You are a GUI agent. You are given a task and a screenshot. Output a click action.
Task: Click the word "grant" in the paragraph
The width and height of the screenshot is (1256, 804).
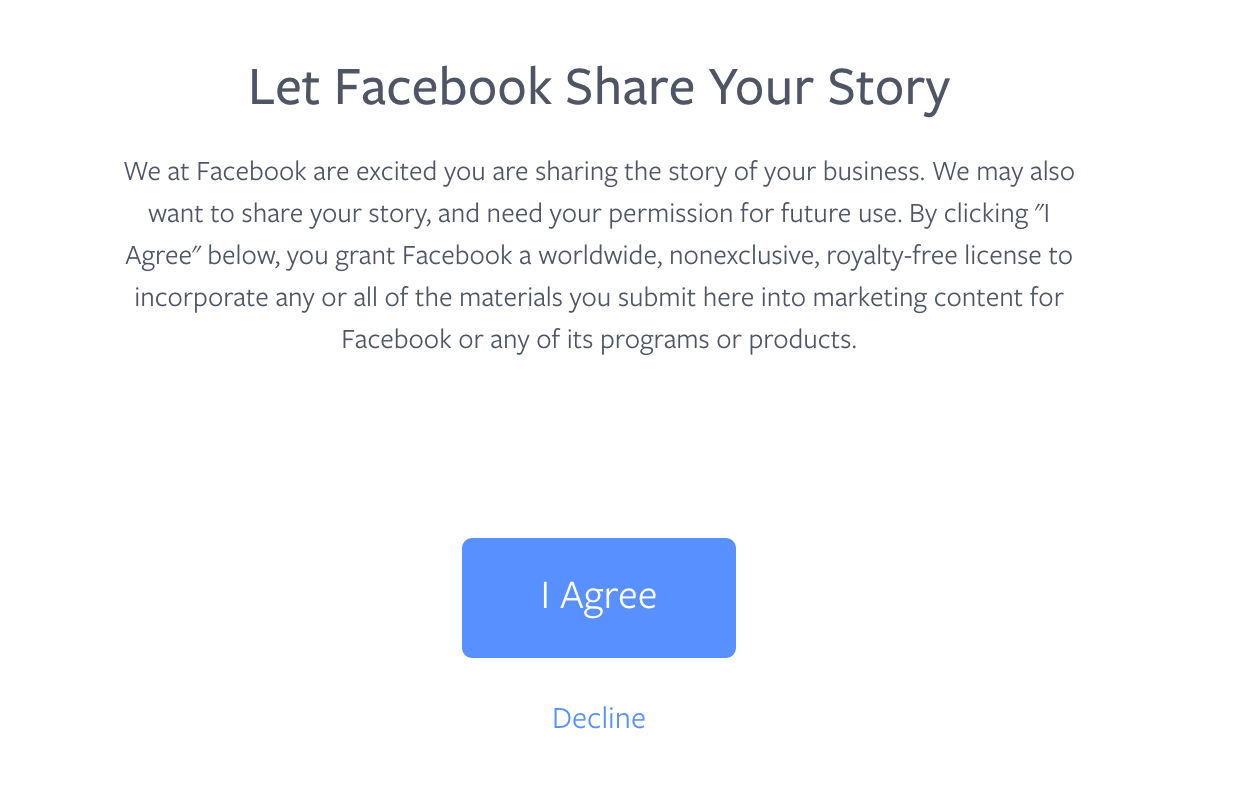point(364,255)
